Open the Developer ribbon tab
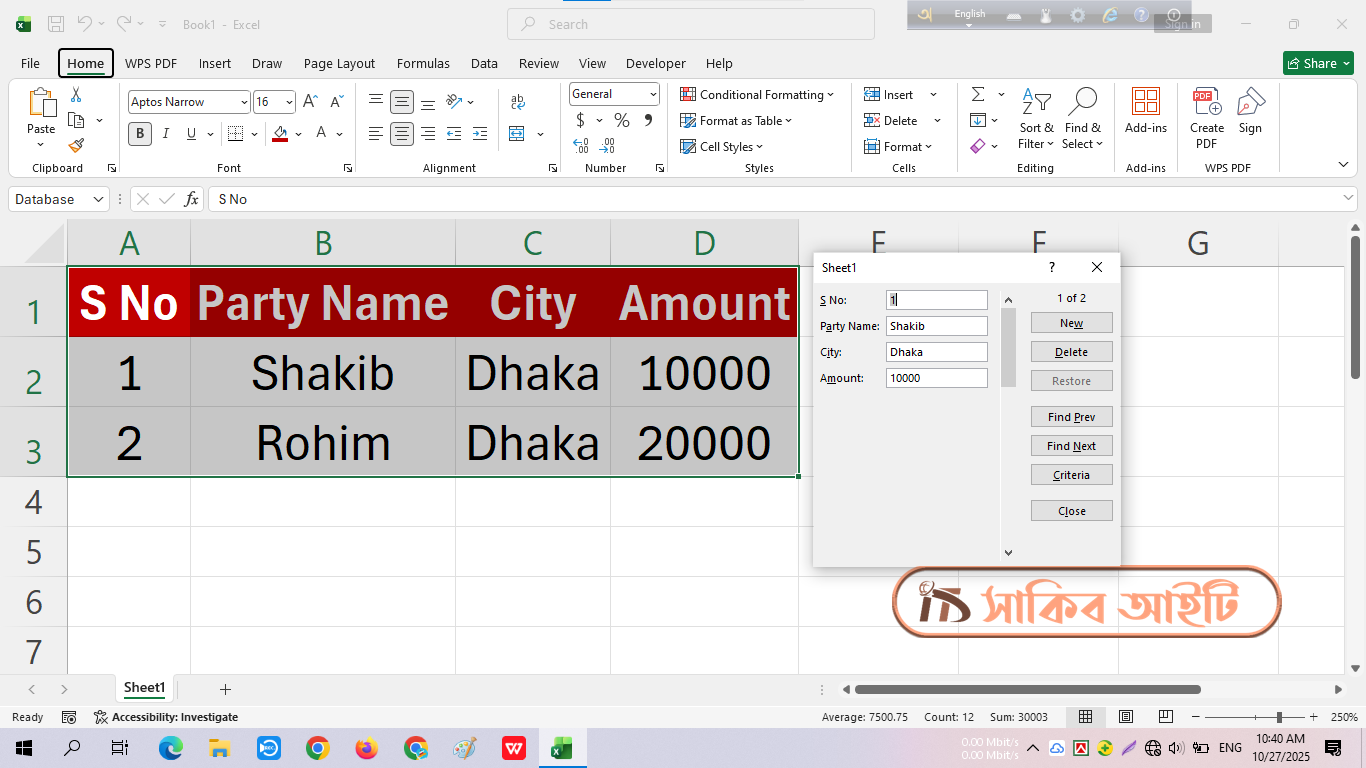1366x768 pixels. [655, 63]
